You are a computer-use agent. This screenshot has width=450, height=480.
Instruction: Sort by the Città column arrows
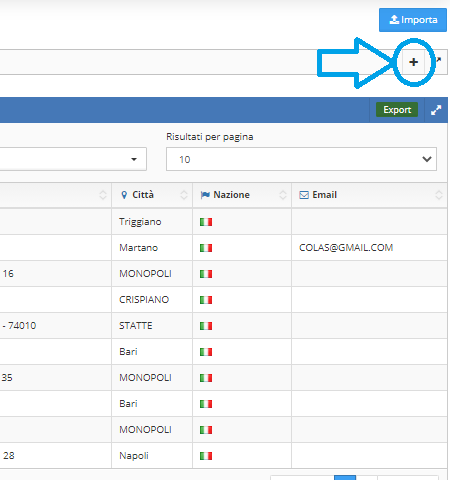point(184,195)
